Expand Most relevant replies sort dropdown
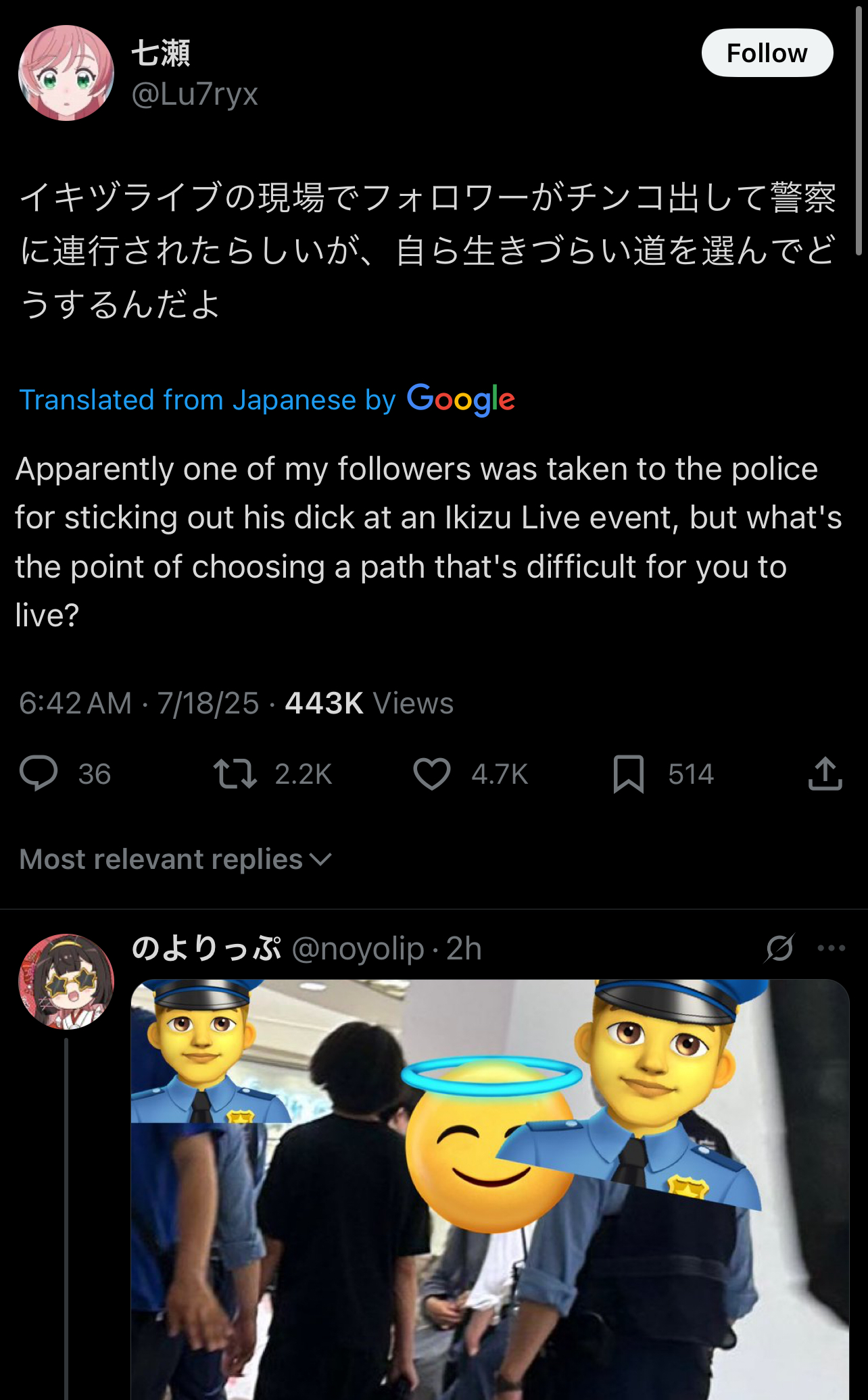The width and height of the screenshot is (868, 1400). coord(176,859)
